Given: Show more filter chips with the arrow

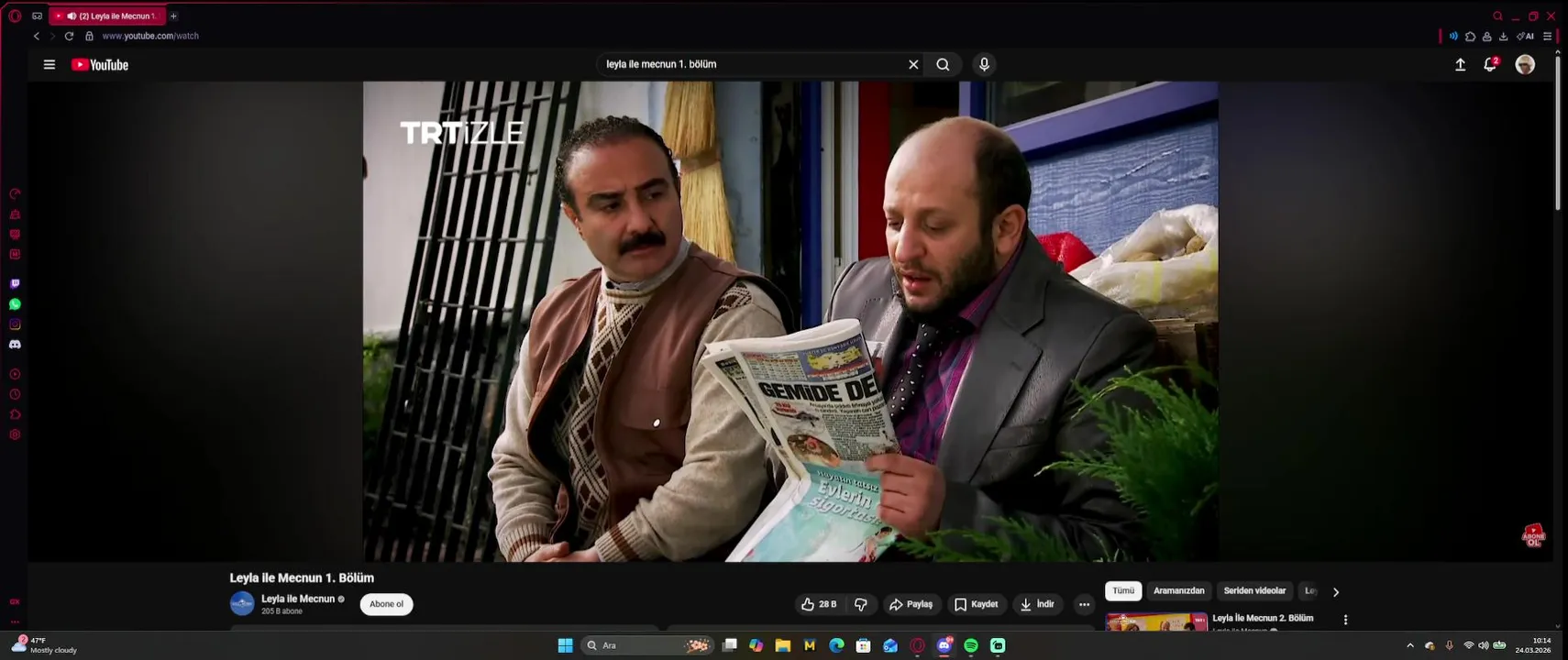Looking at the screenshot, I should coord(1335,592).
